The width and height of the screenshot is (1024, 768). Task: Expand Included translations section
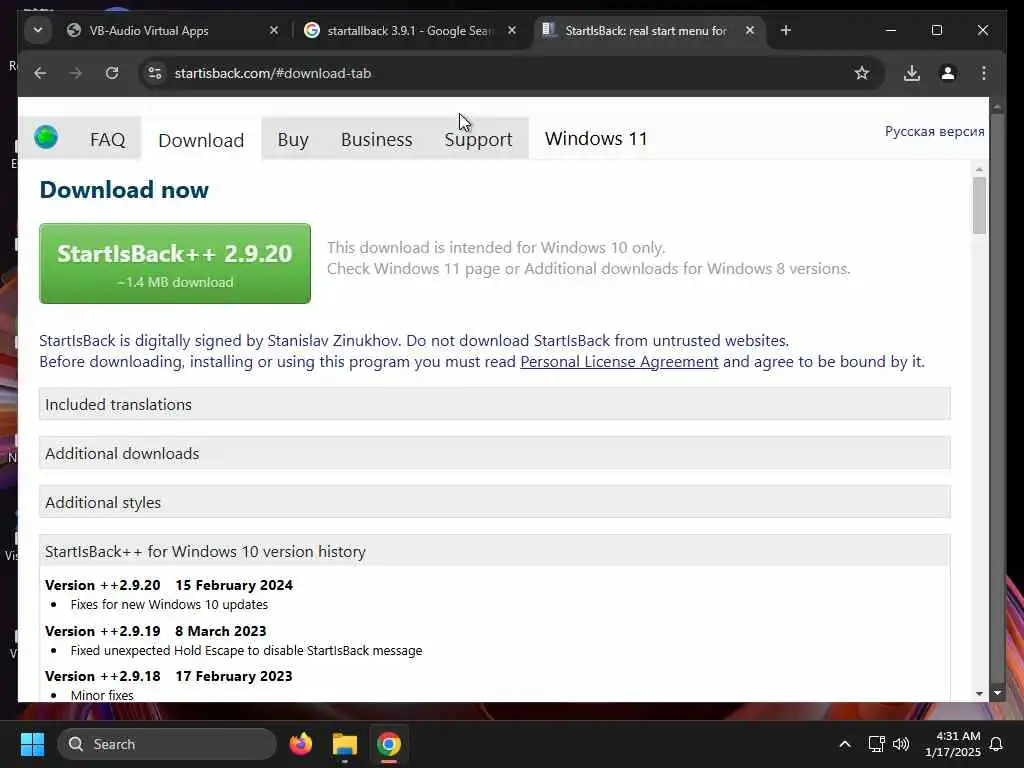coord(494,404)
